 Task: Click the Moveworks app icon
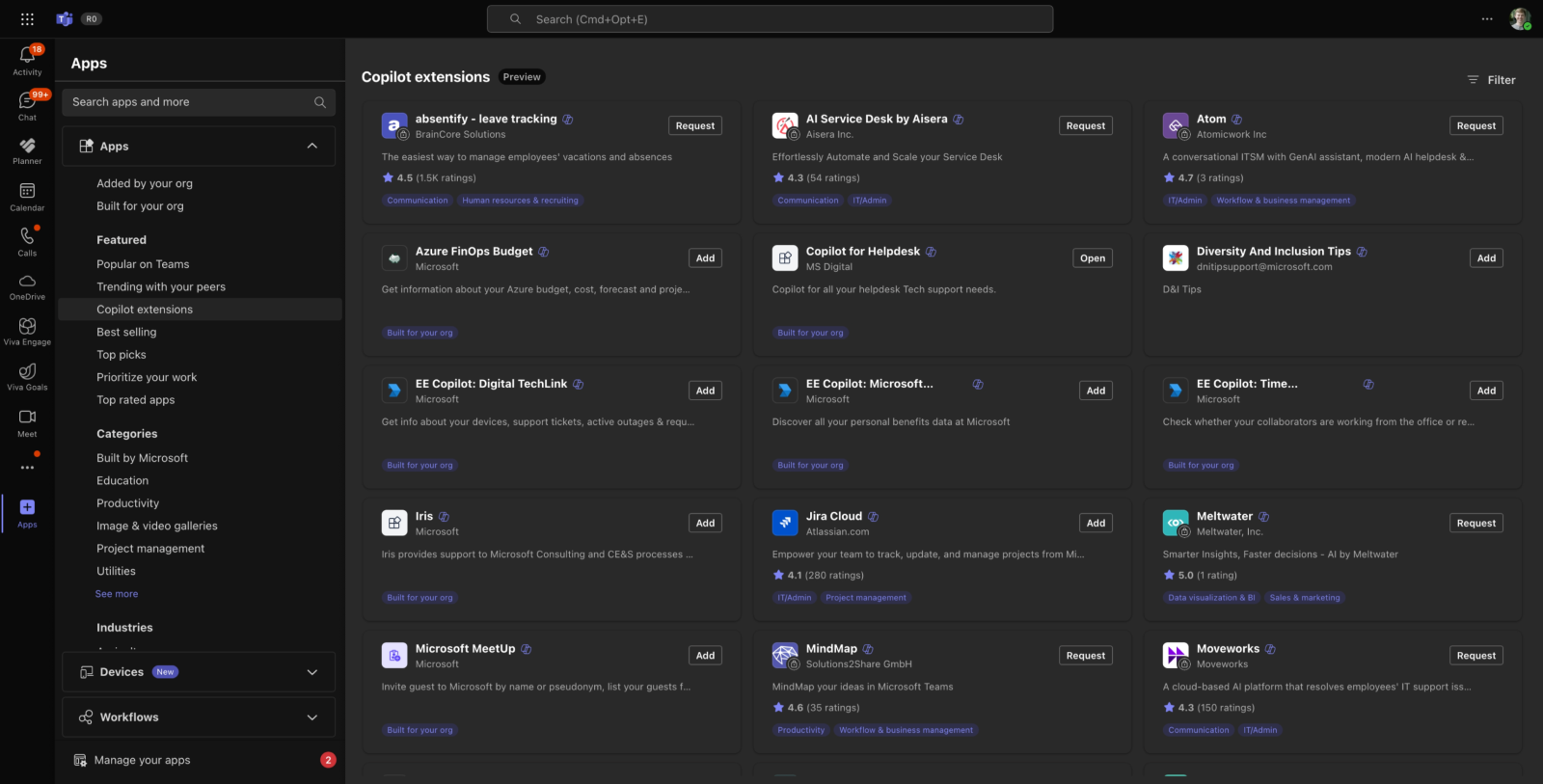[1176, 655]
